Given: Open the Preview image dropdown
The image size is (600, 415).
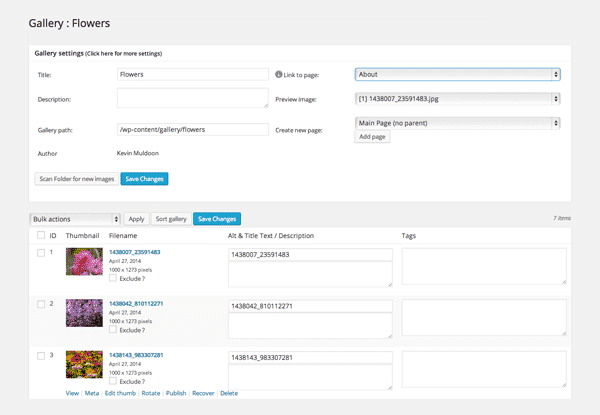Looking at the screenshot, I should [458, 99].
